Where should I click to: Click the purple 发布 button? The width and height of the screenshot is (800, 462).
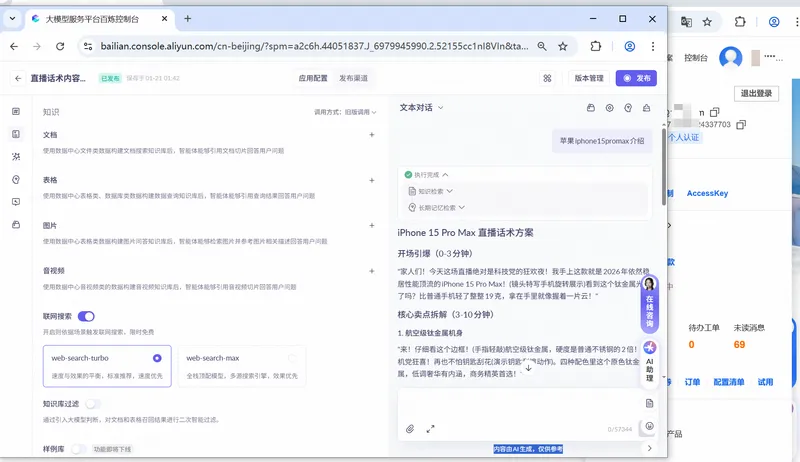[636, 78]
